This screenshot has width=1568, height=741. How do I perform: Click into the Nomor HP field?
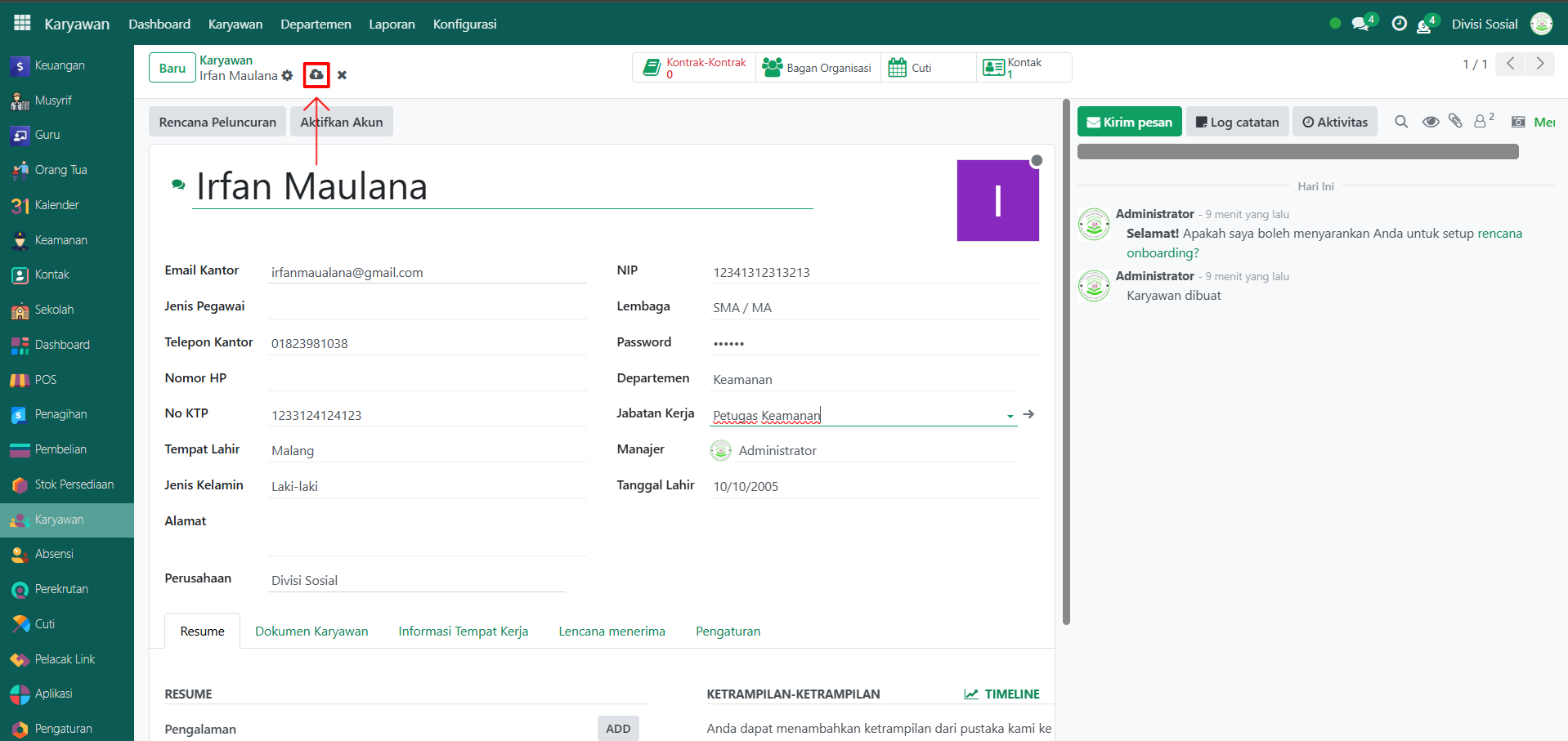(427, 378)
